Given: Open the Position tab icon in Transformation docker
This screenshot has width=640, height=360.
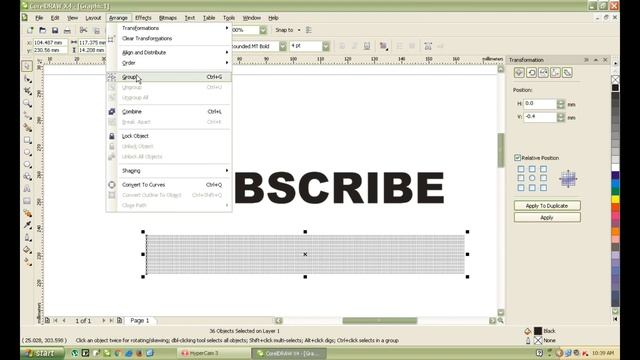Looking at the screenshot, I should tap(519, 73).
